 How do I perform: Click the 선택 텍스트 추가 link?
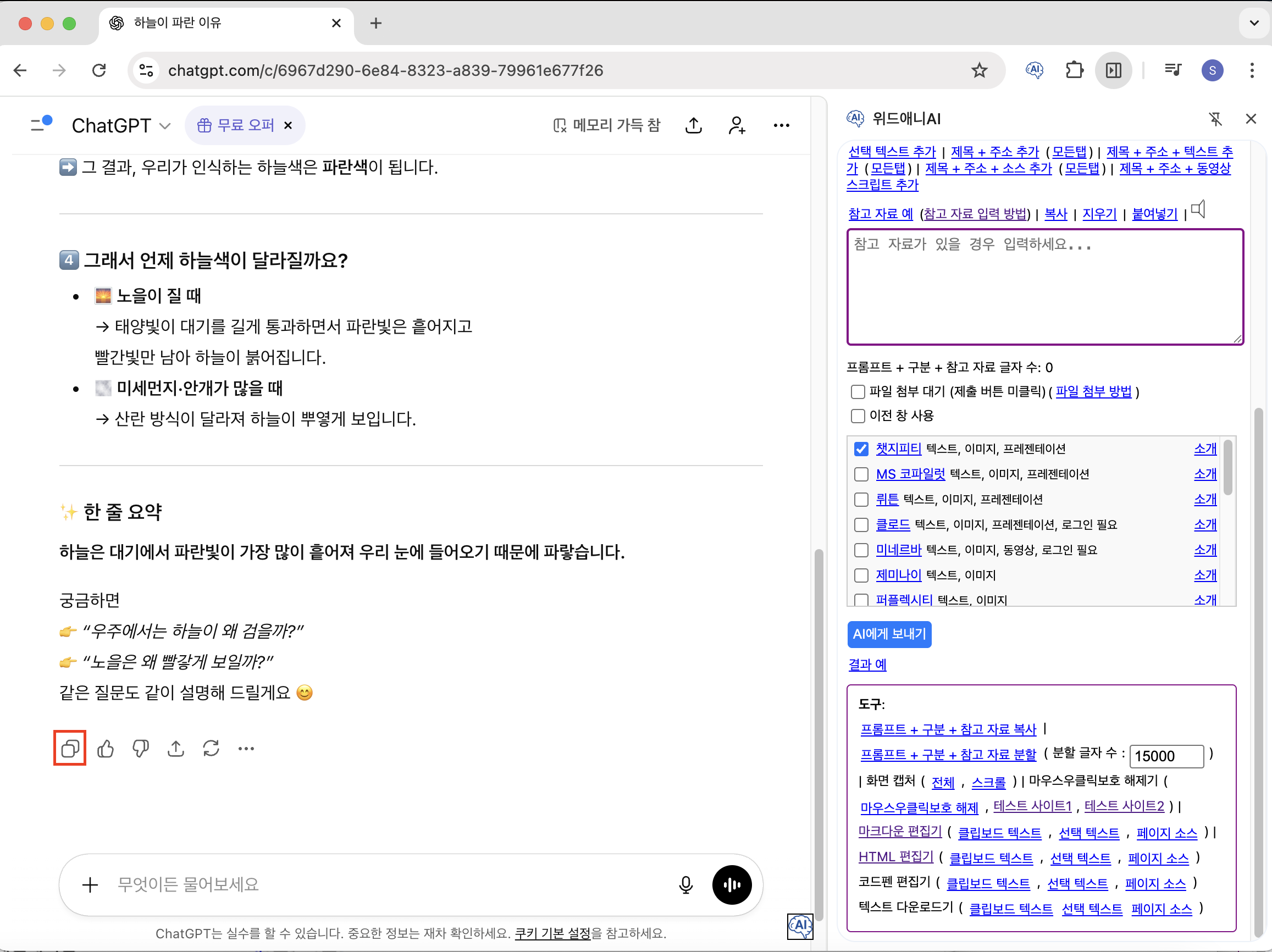point(892,152)
